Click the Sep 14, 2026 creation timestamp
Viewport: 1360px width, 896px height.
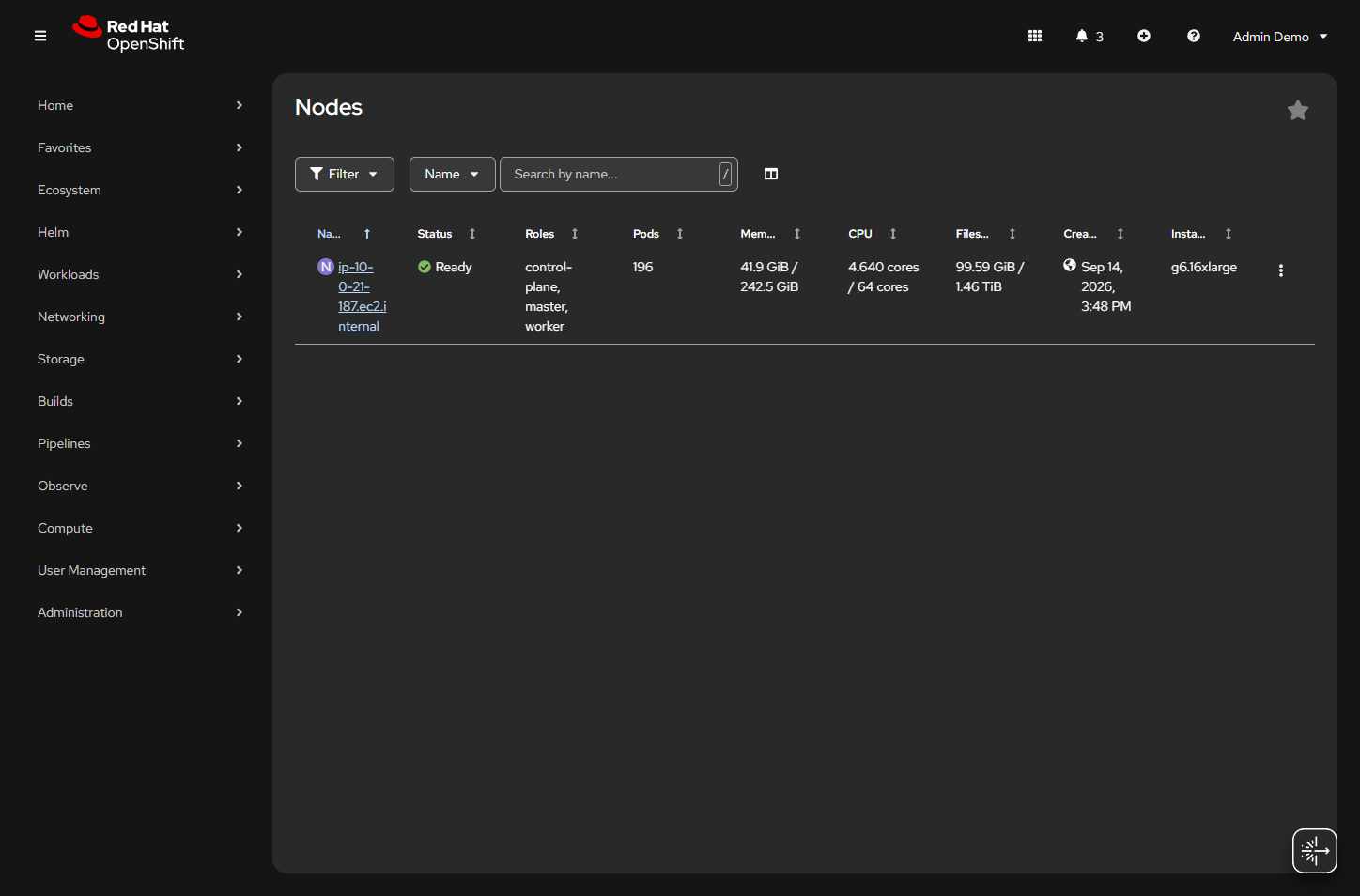tap(1106, 286)
